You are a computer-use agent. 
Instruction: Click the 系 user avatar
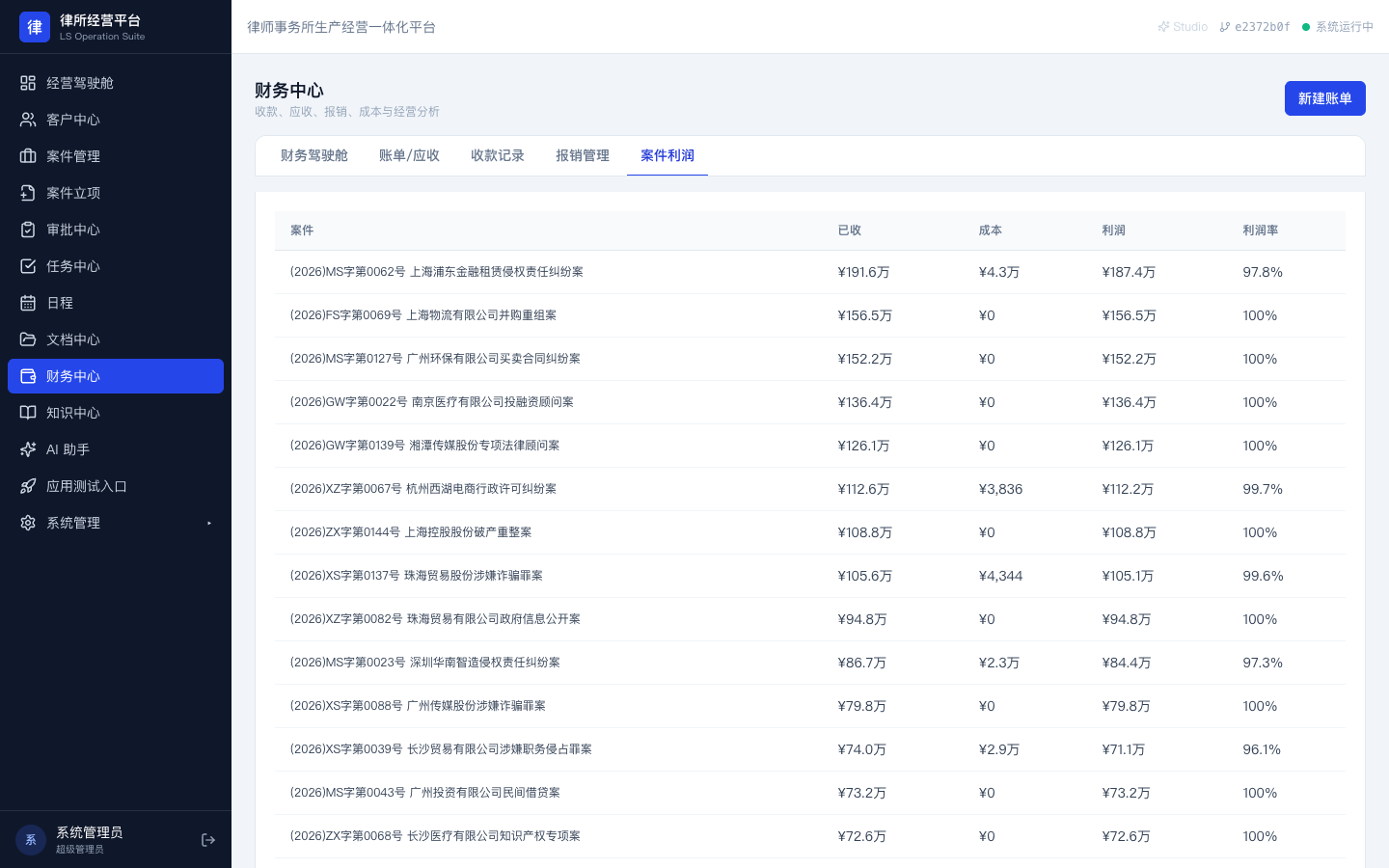click(x=31, y=840)
